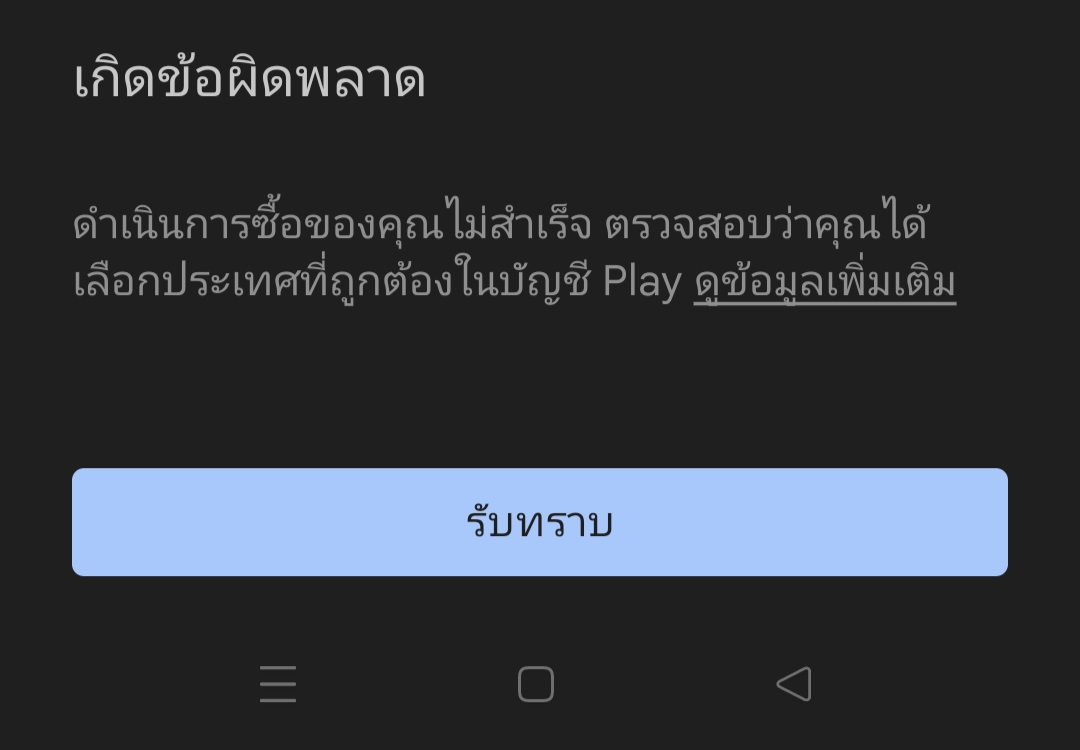
Task: Tap the Android back navigation triangle
Action: tap(794, 684)
